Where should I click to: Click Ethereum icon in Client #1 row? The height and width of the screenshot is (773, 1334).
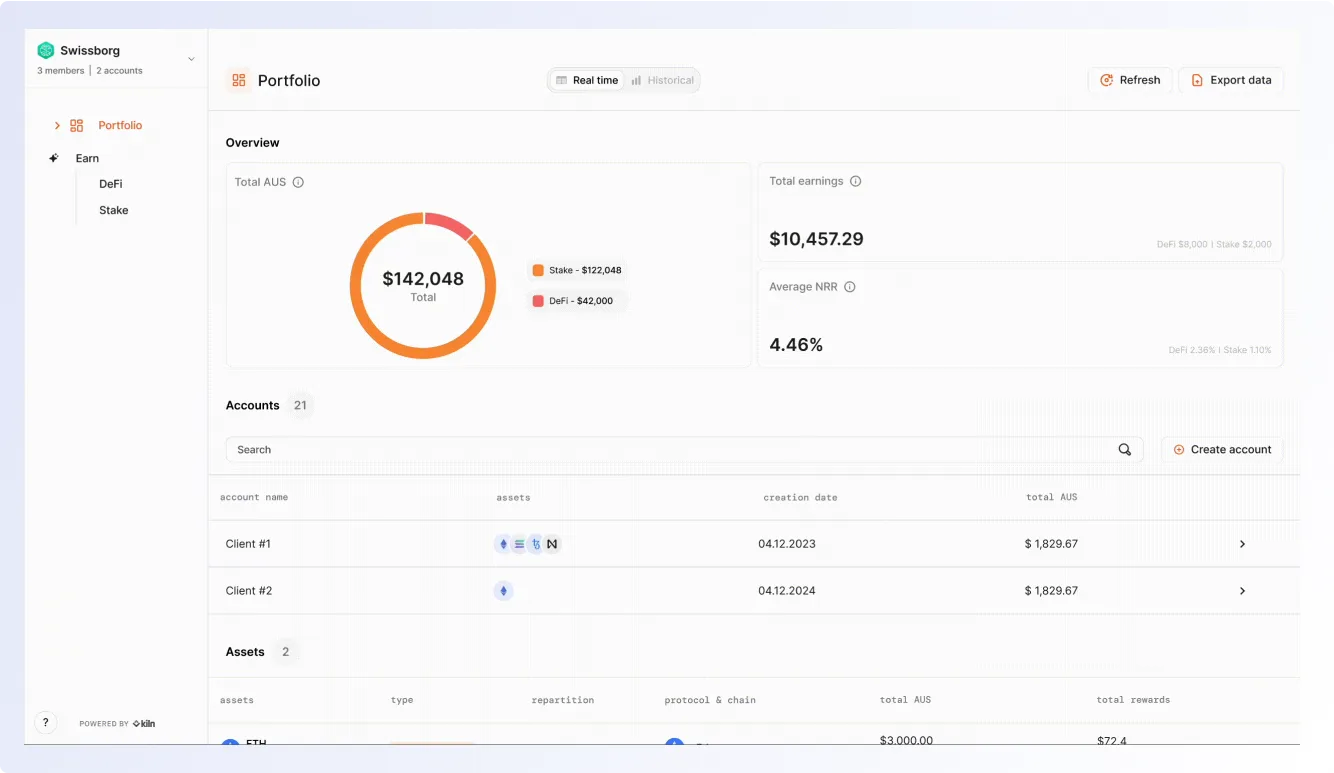coord(503,544)
